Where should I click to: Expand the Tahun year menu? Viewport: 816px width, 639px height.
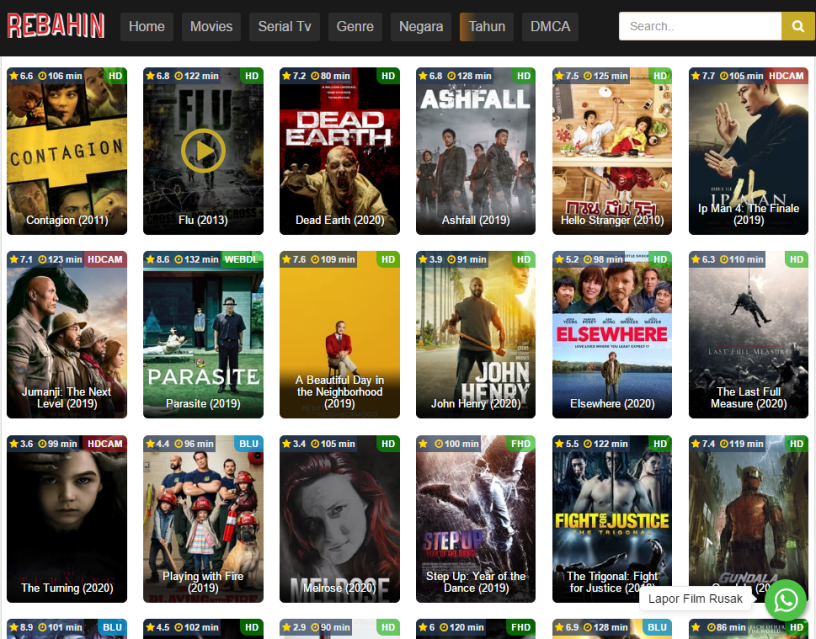[x=486, y=27]
